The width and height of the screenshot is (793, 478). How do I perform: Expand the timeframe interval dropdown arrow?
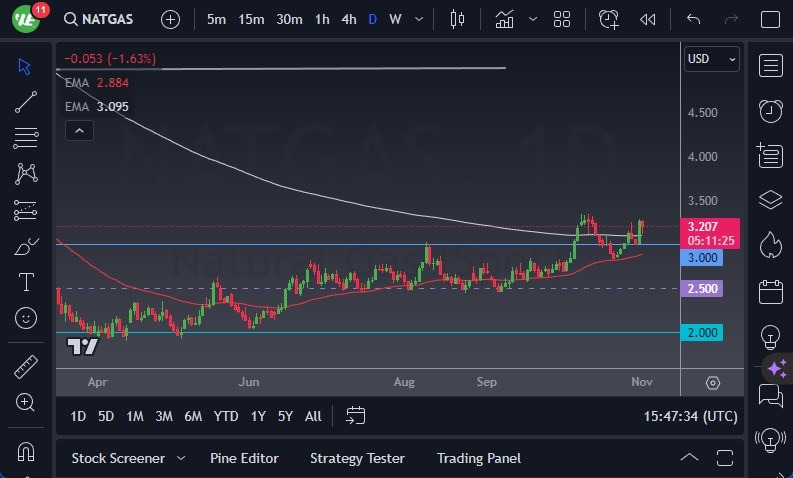[421, 19]
